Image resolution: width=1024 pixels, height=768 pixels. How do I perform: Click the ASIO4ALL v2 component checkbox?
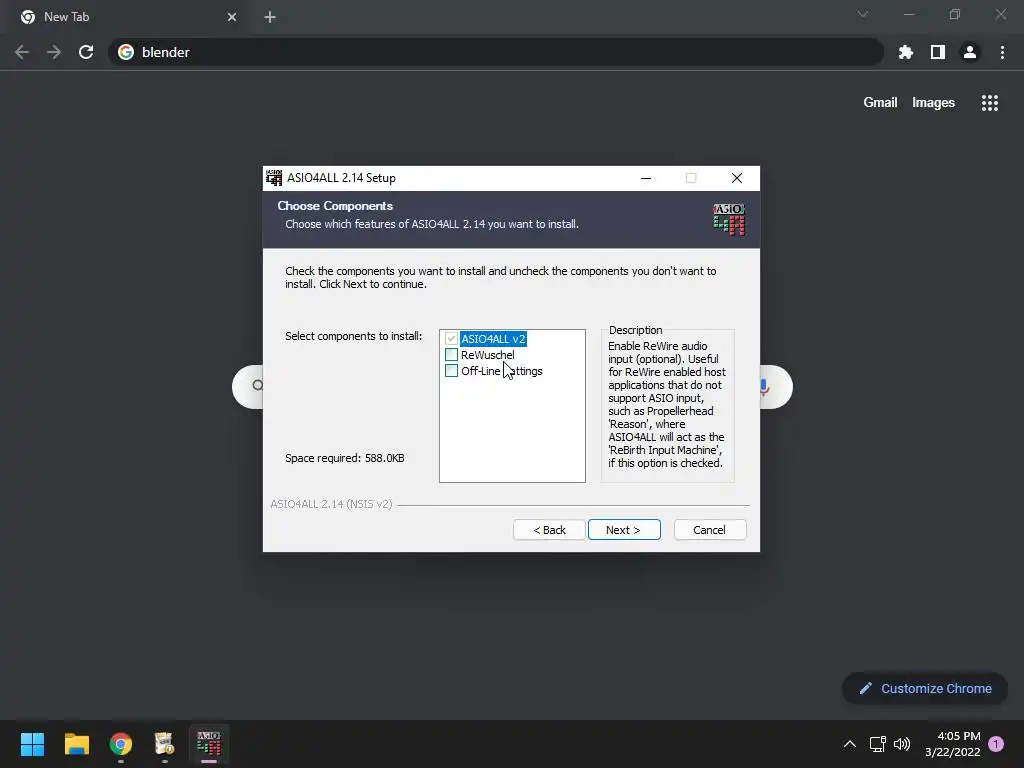tap(451, 339)
